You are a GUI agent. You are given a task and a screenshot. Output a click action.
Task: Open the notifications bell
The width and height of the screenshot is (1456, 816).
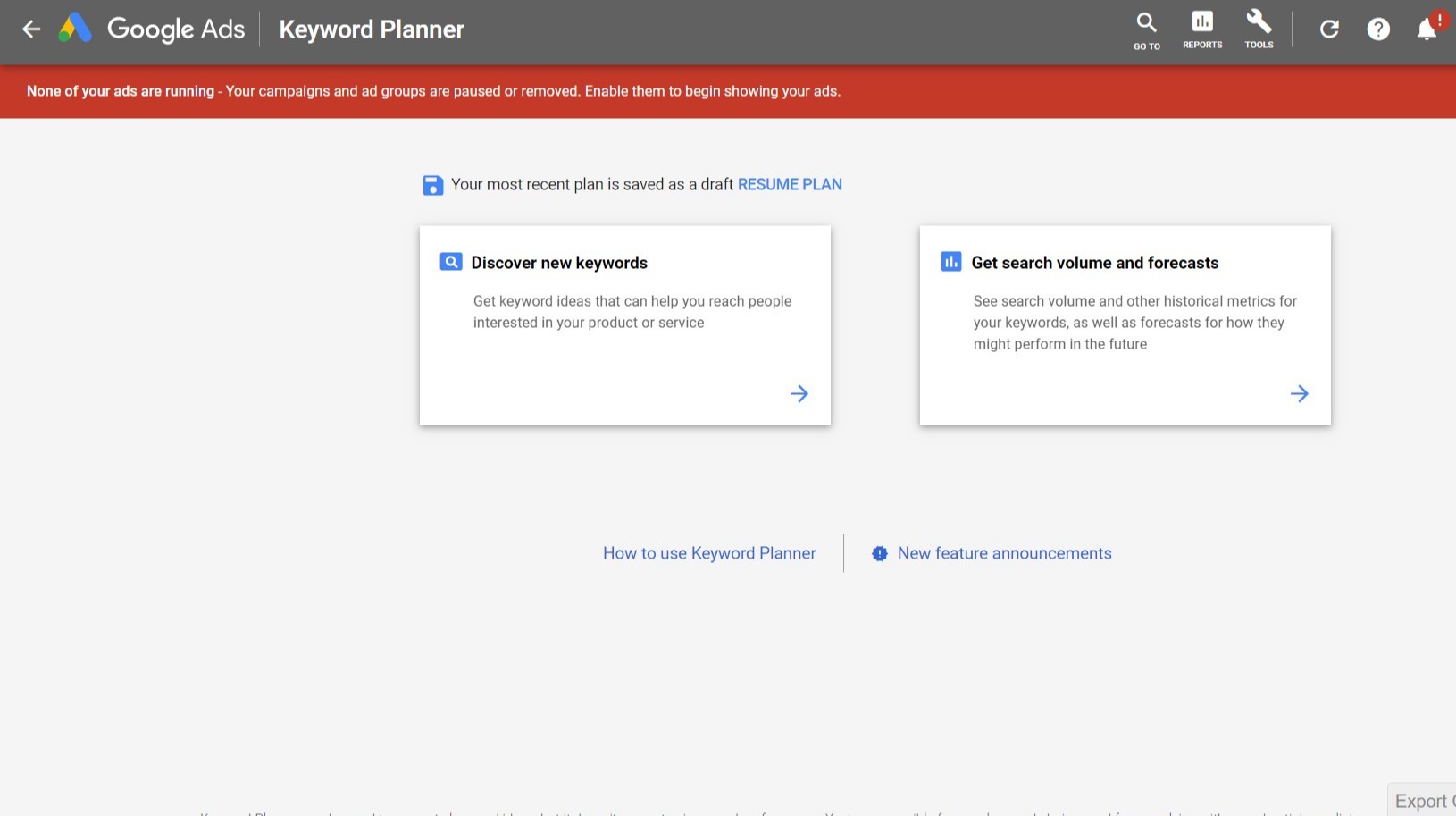(1427, 29)
